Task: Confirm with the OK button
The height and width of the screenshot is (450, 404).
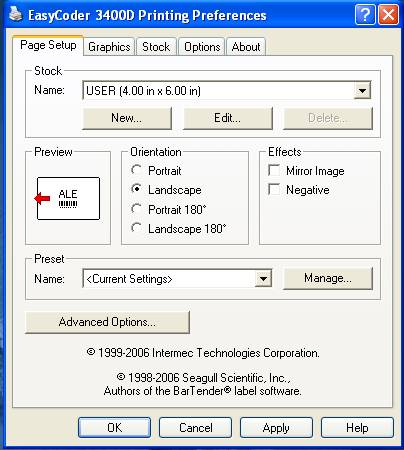Action: [114, 428]
